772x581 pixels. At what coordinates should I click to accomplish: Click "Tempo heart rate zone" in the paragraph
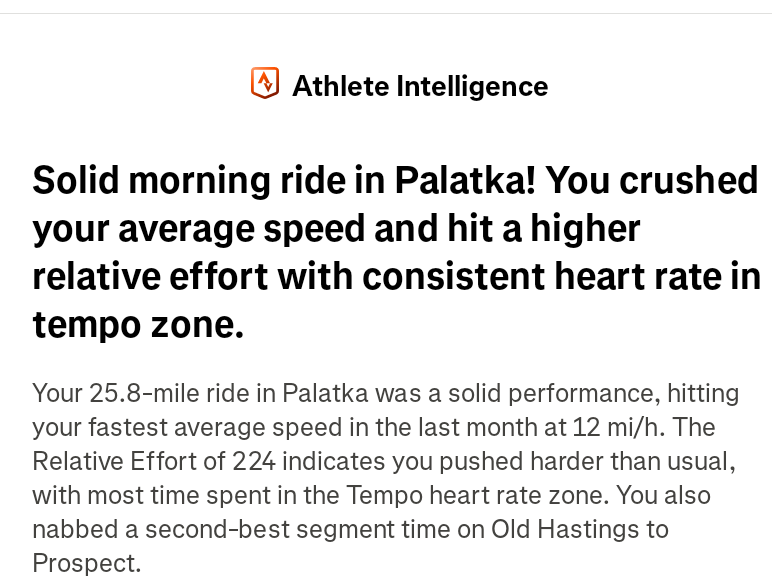[x=474, y=495]
